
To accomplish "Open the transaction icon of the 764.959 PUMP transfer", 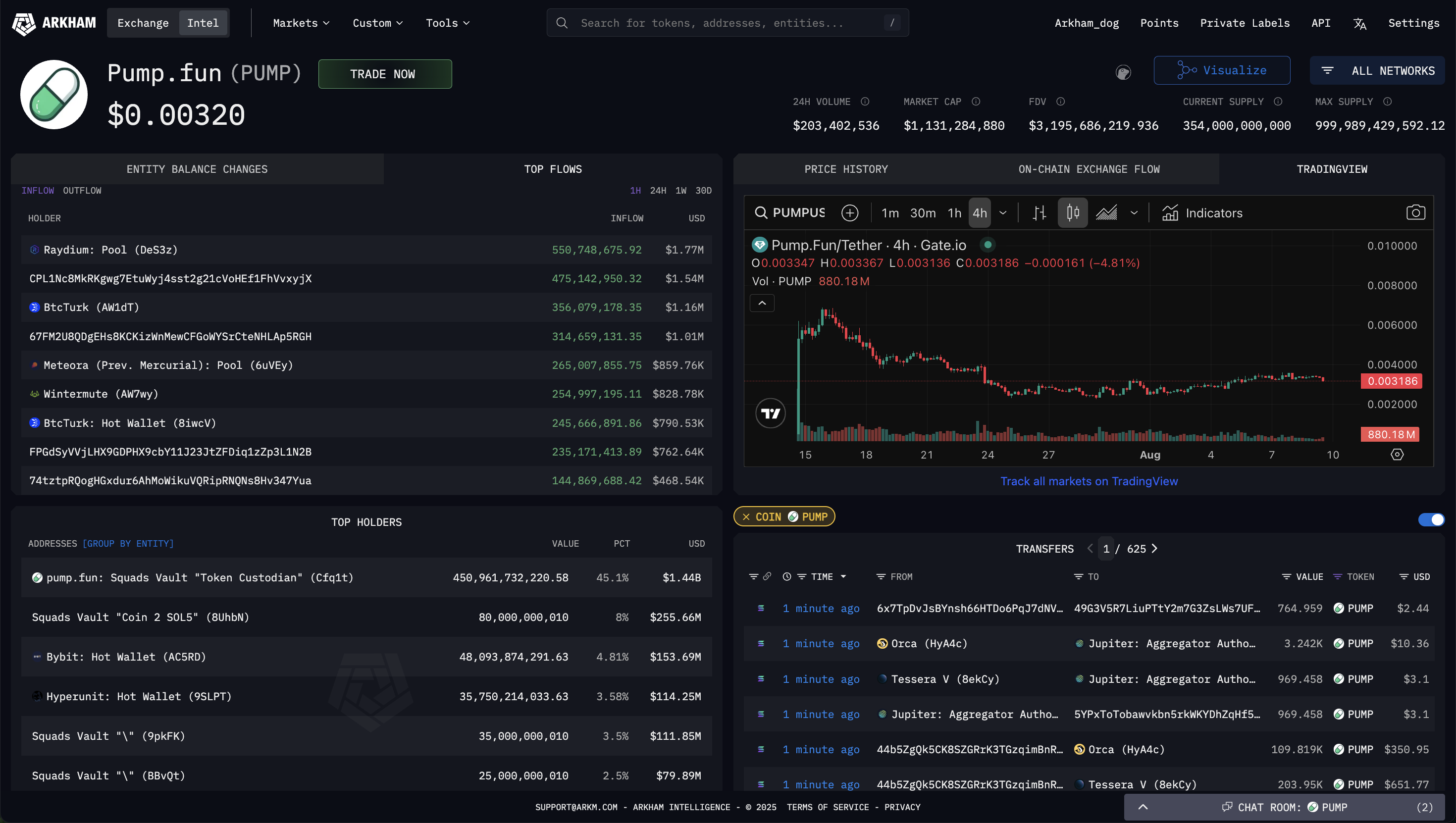I will pyautogui.click(x=761, y=608).
